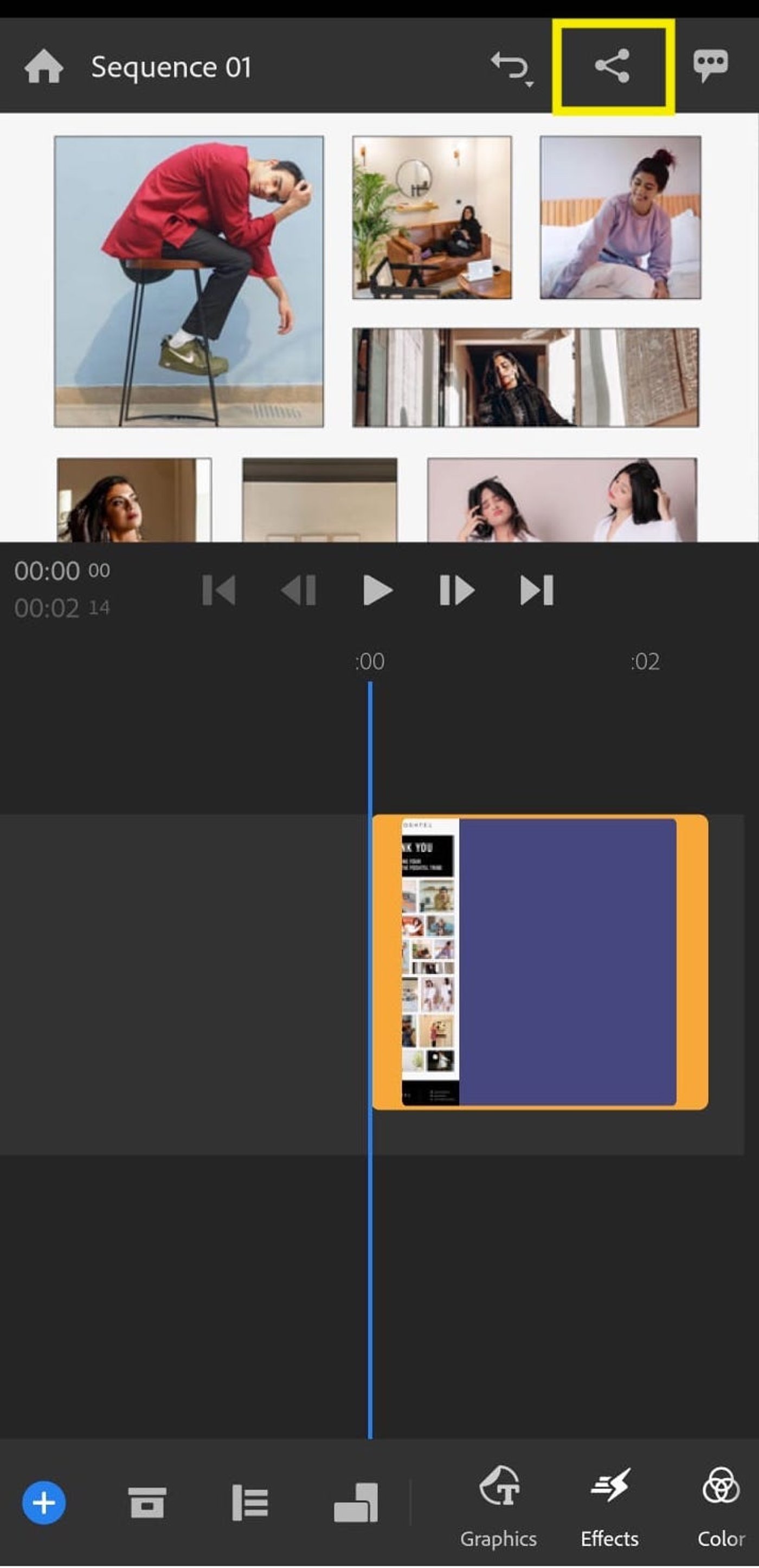The width and height of the screenshot is (759, 1568).
Task: Tap the Share icon
Action: coord(612,66)
